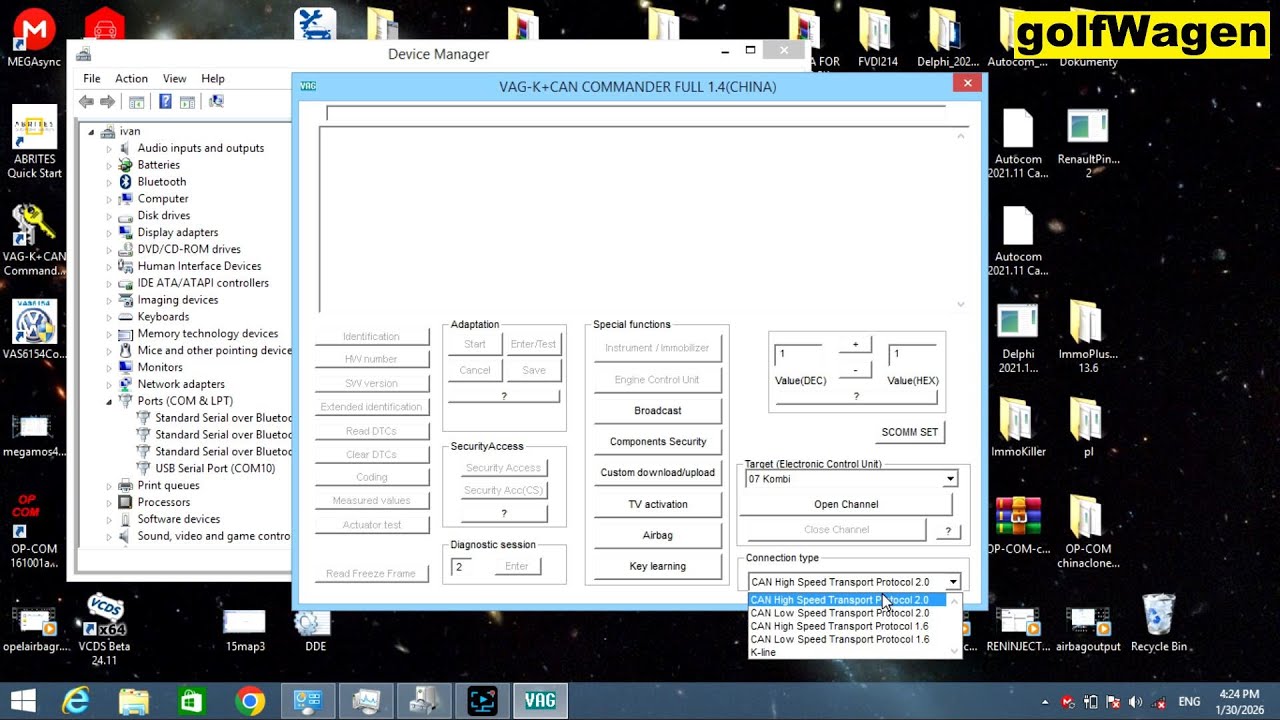Click output text area scrollbar down arrow
Screen dimensions: 1280x720
point(961,304)
